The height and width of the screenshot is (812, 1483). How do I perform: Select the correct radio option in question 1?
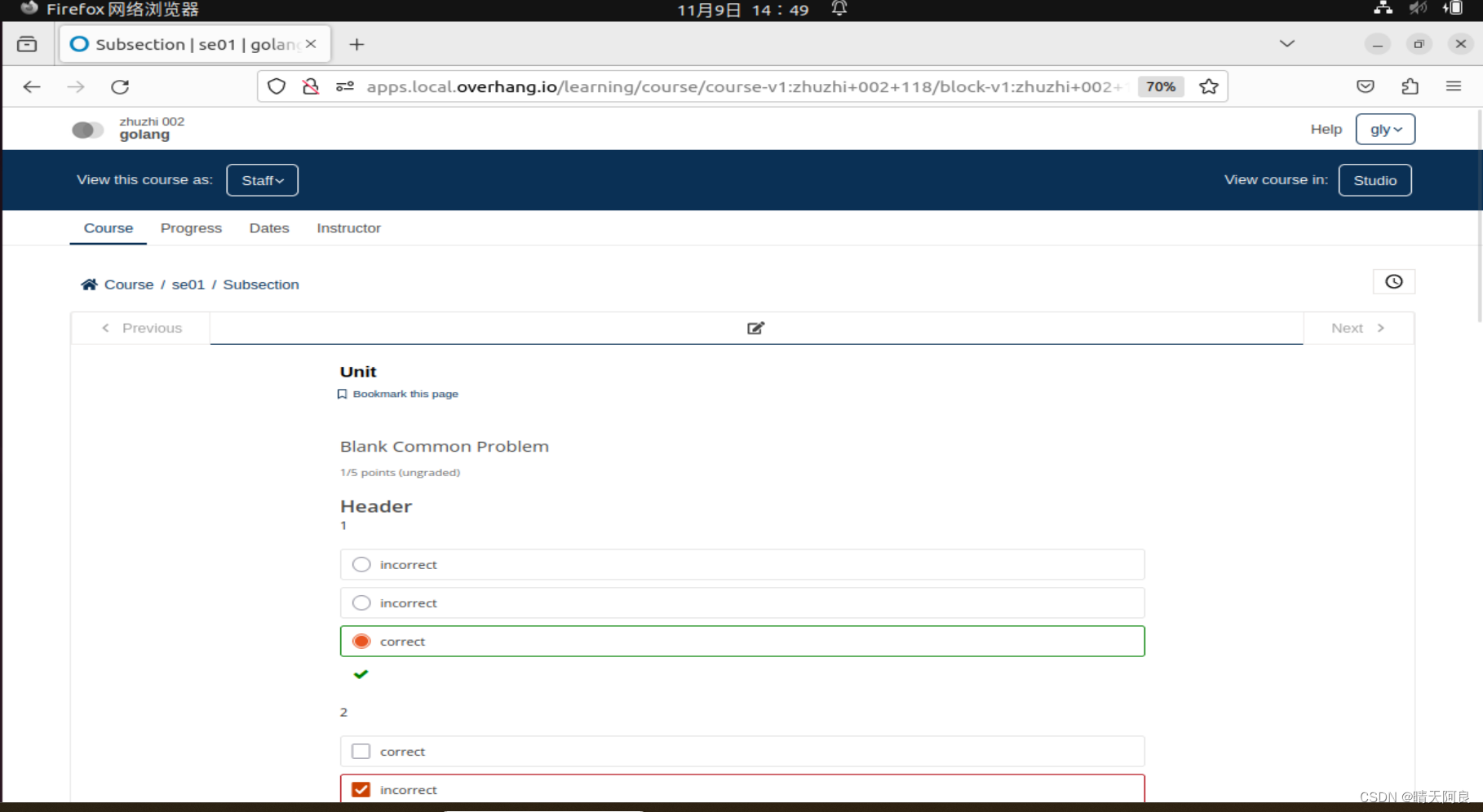coord(361,641)
